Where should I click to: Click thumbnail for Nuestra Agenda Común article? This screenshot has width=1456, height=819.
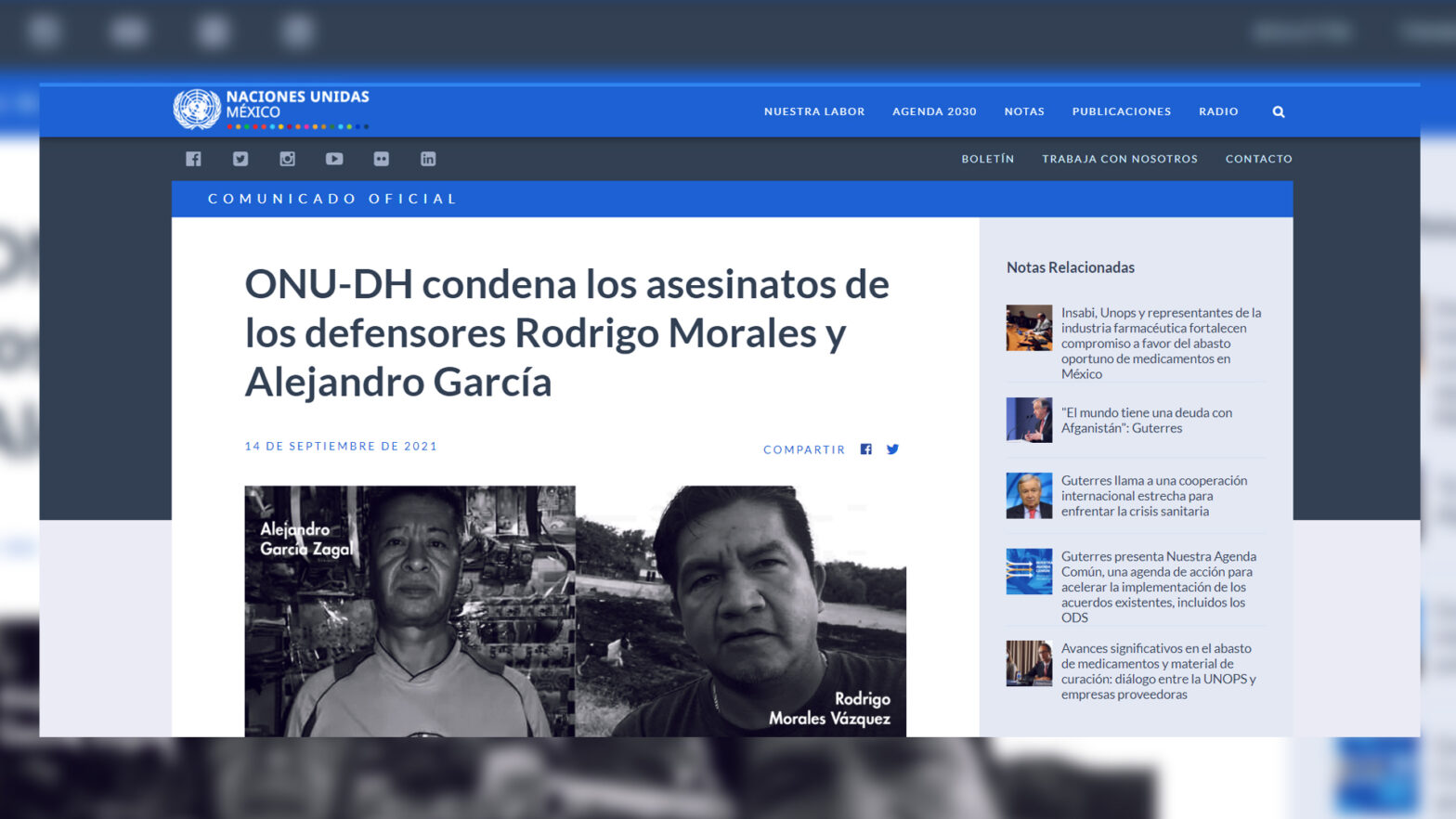pos(1029,571)
